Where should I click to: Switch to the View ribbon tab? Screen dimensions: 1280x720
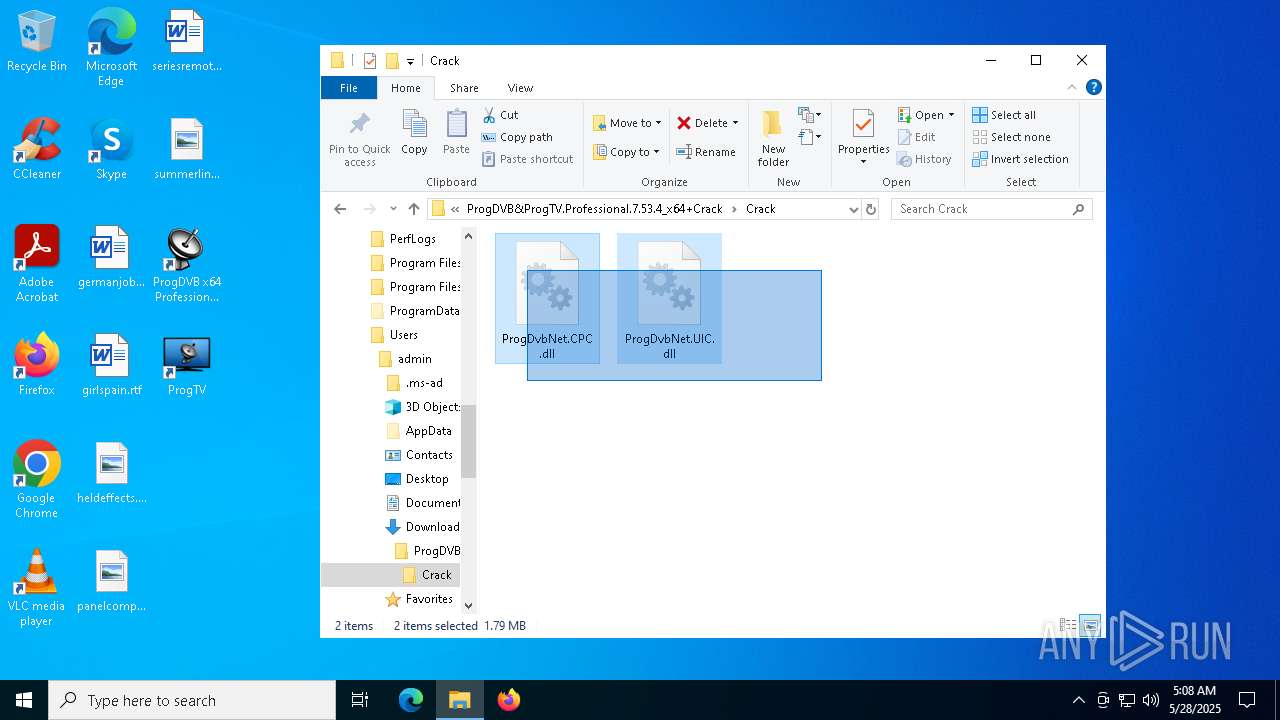pos(520,88)
